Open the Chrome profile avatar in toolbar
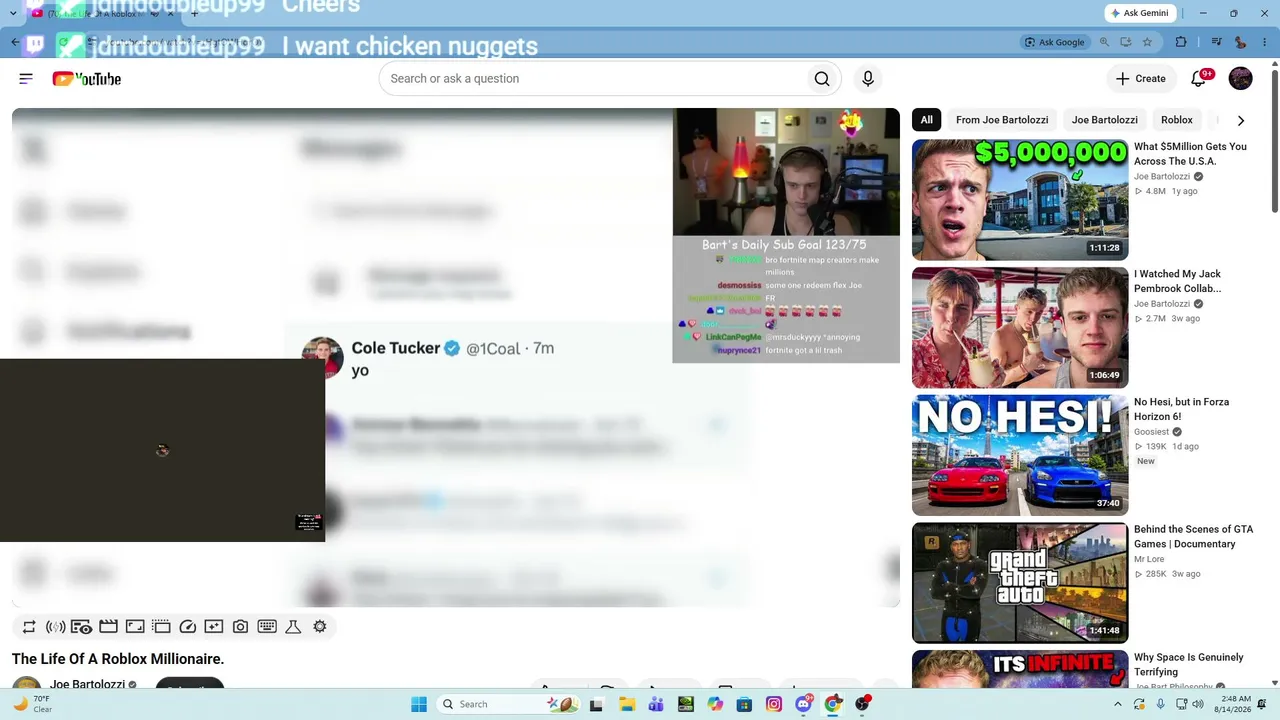Screen dimensions: 1280x720 click(1241, 42)
